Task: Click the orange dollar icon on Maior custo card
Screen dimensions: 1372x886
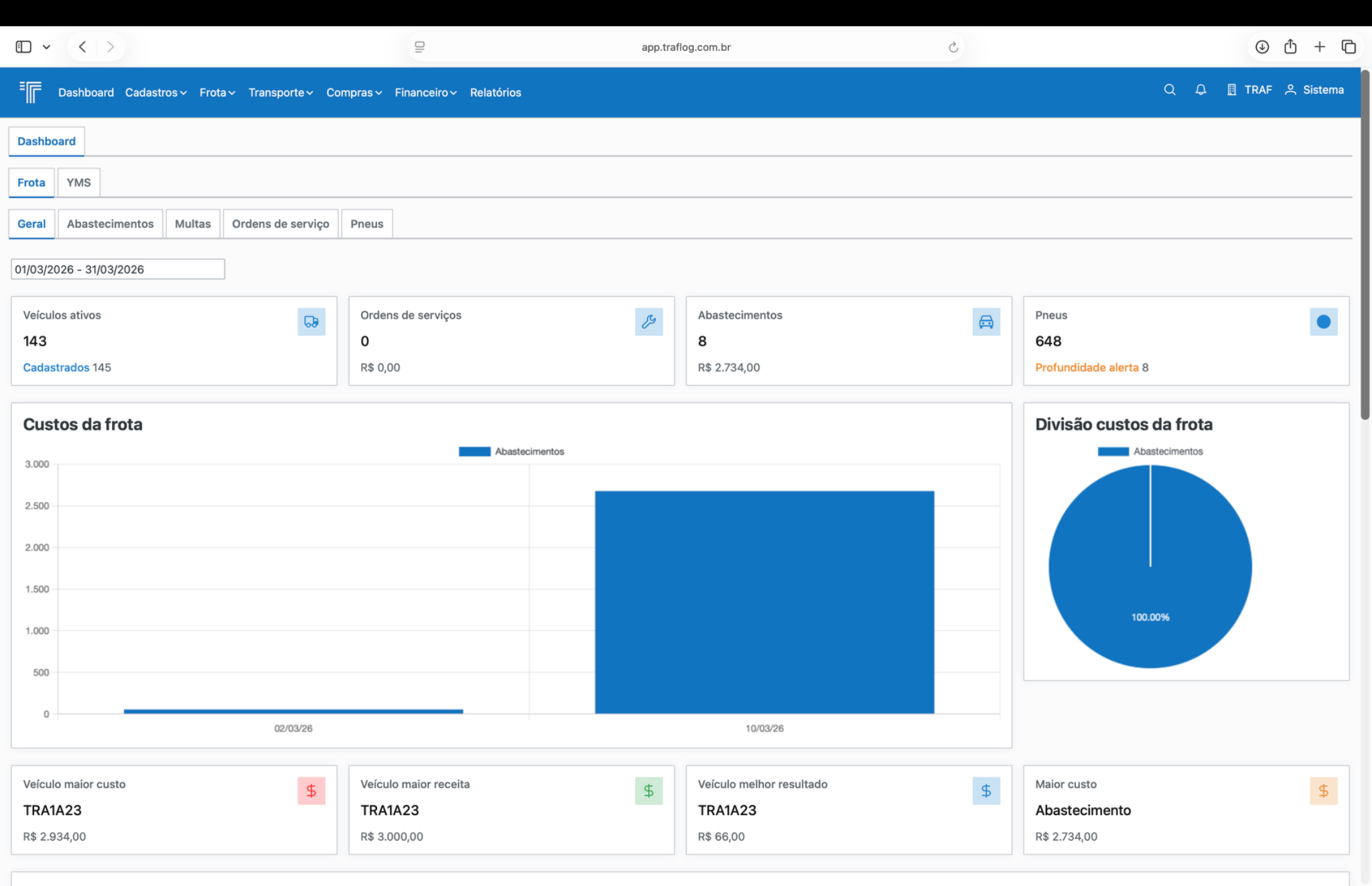Action: pos(1323,791)
